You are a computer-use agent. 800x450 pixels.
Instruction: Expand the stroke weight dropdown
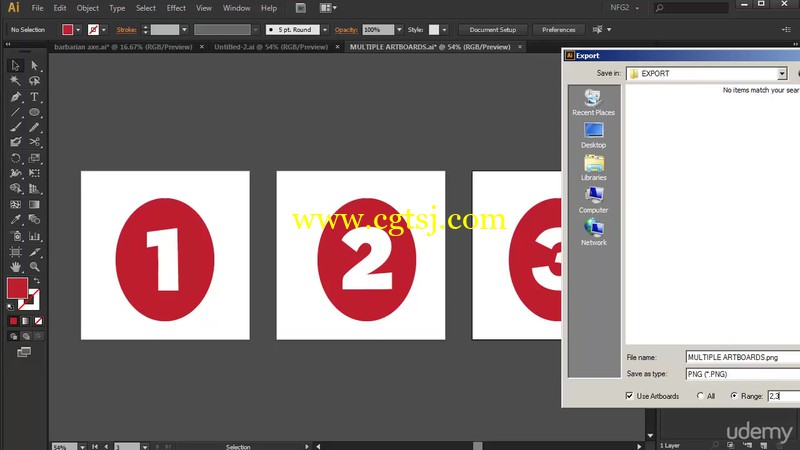[x=185, y=30]
